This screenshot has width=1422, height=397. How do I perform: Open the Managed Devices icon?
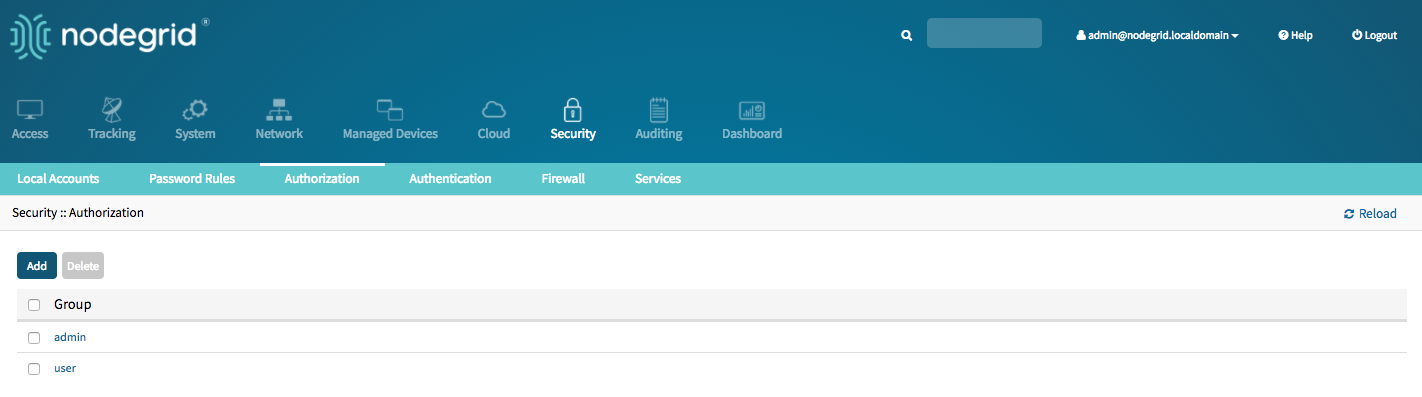pos(390,109)
